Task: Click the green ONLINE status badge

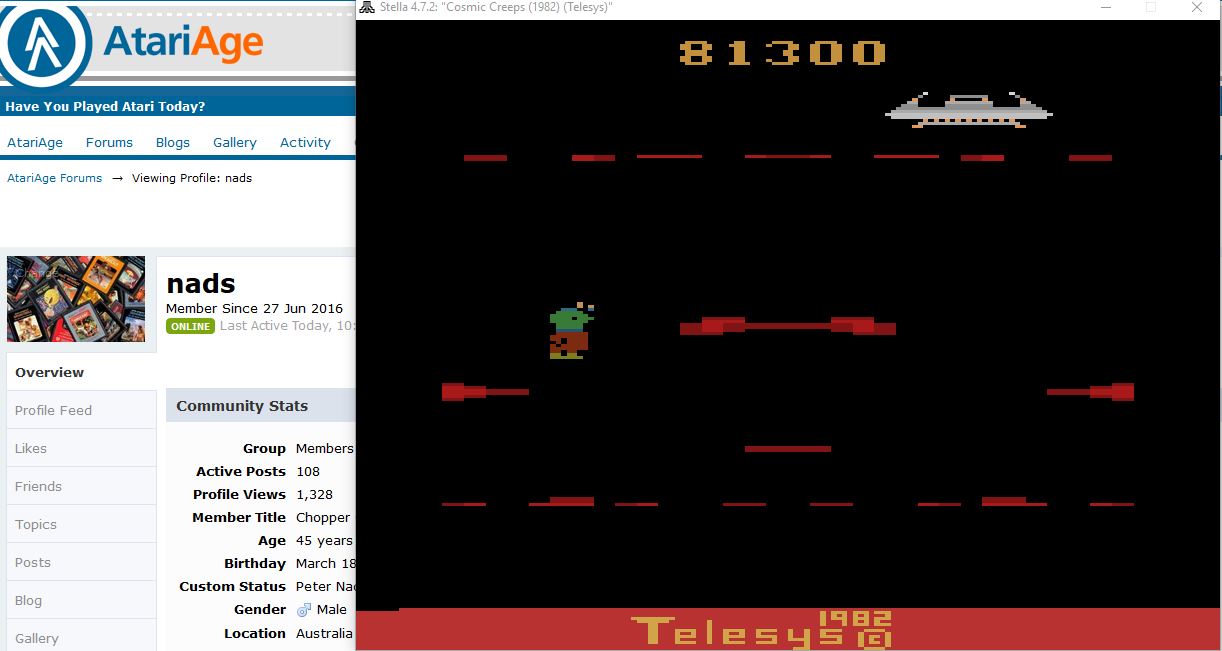Action: click(190, 326)
